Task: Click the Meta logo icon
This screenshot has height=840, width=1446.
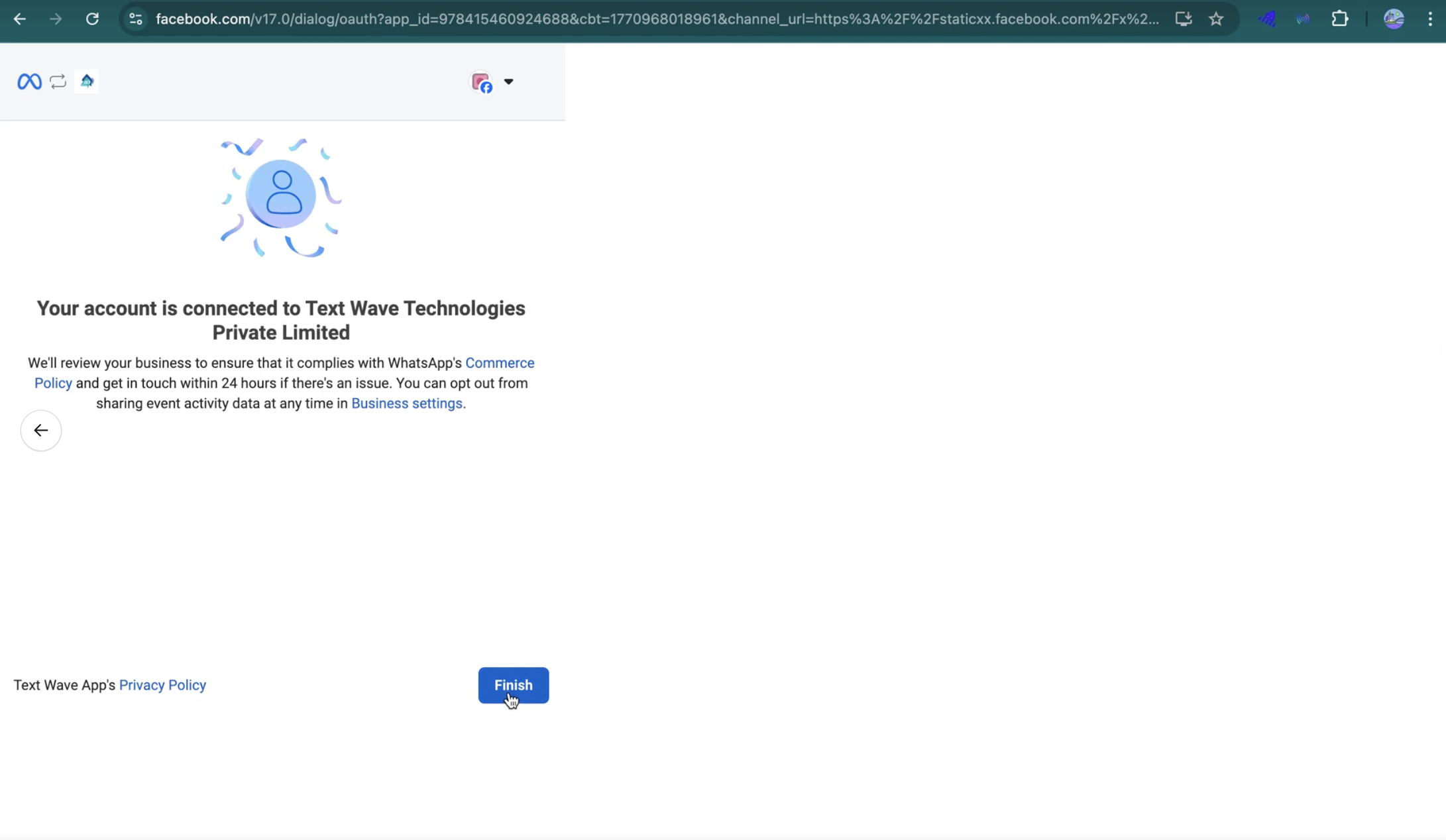Action: tap(29, 81)
